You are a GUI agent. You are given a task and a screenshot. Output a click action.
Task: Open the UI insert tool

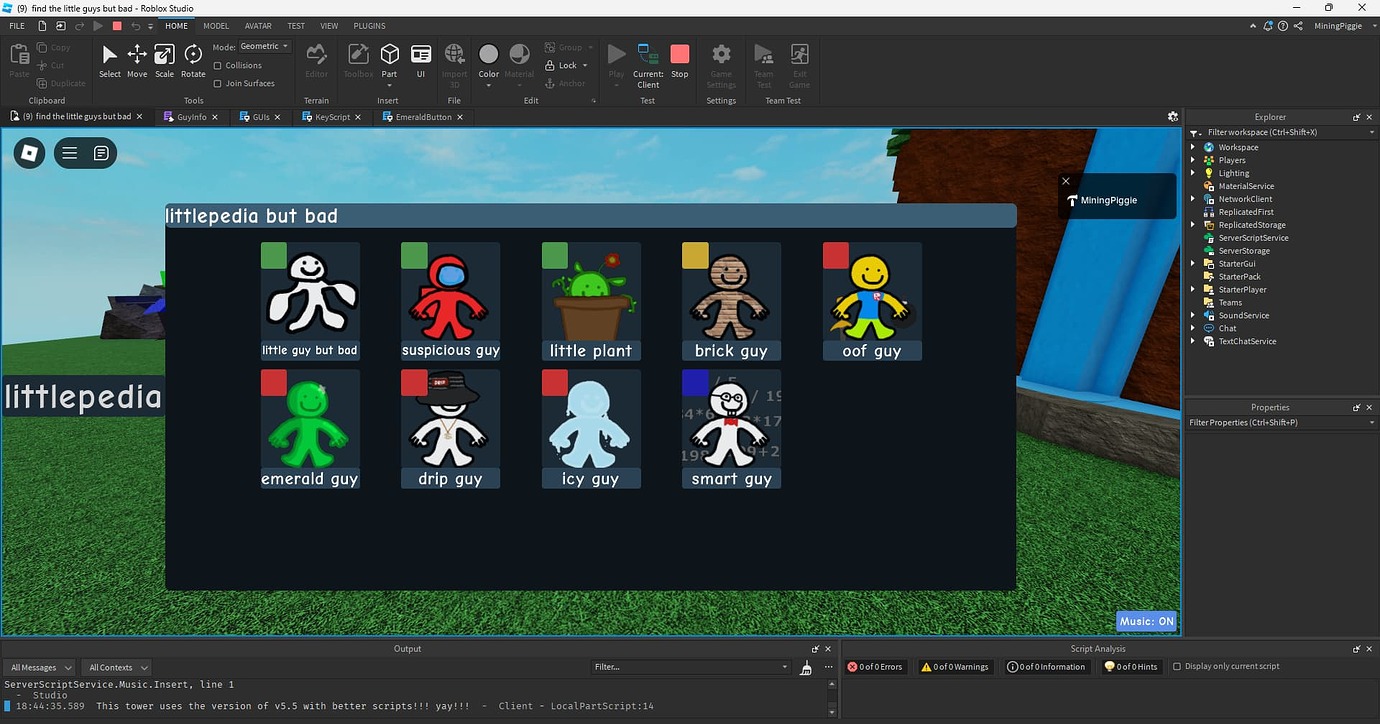point(421,61)
